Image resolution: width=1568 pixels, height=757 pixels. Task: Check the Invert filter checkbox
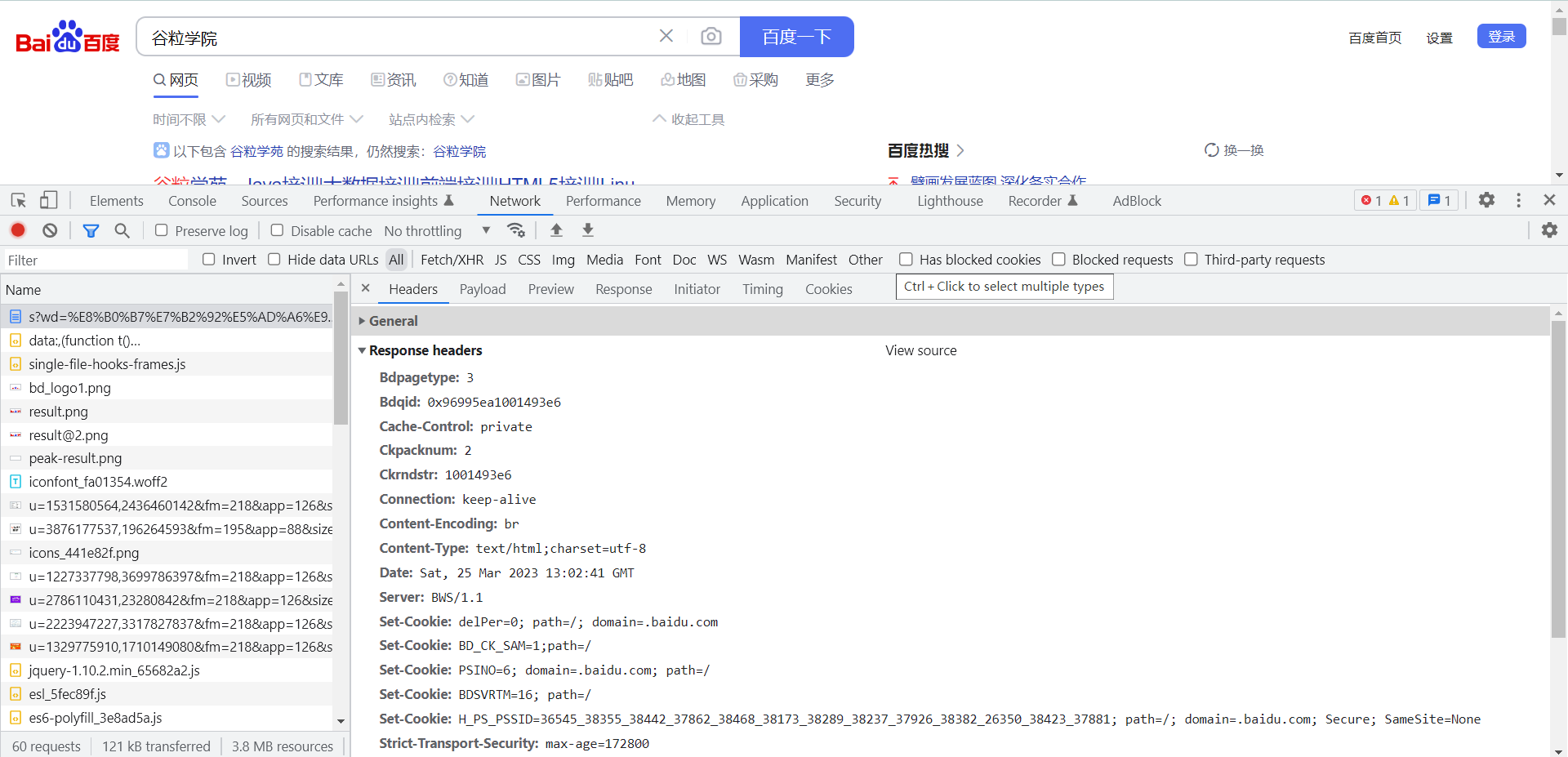[x=209, y=259]
